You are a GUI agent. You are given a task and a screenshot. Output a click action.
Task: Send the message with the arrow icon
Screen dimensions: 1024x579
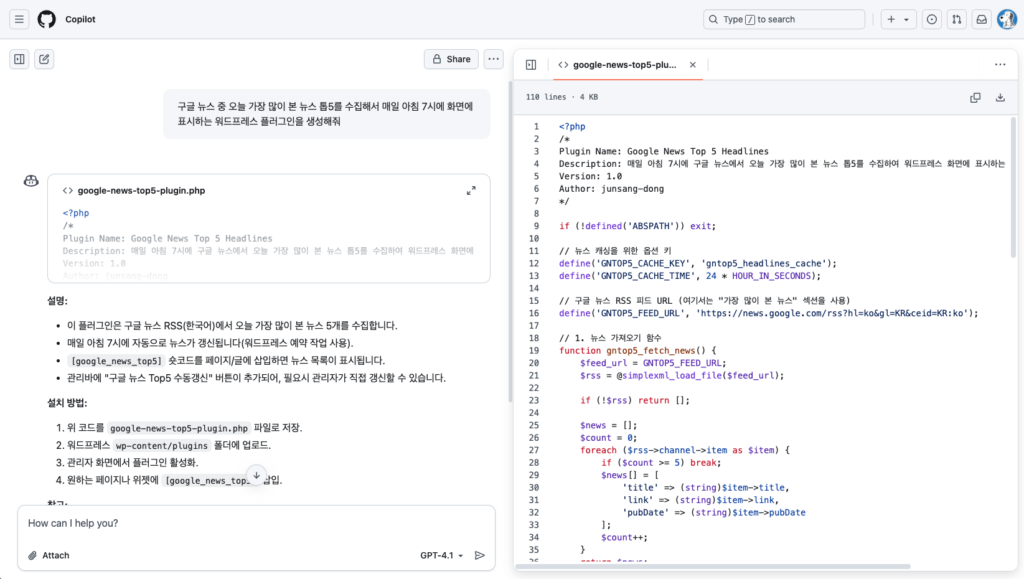pyautogui.click(x=480, y=556)
